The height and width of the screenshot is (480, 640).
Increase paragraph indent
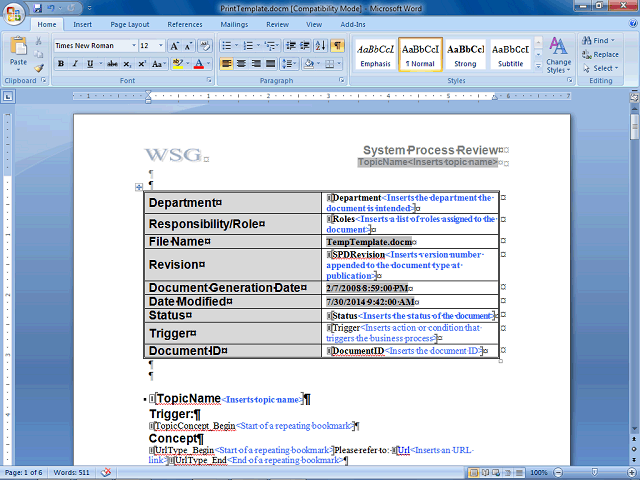click(x=305, y=46)
